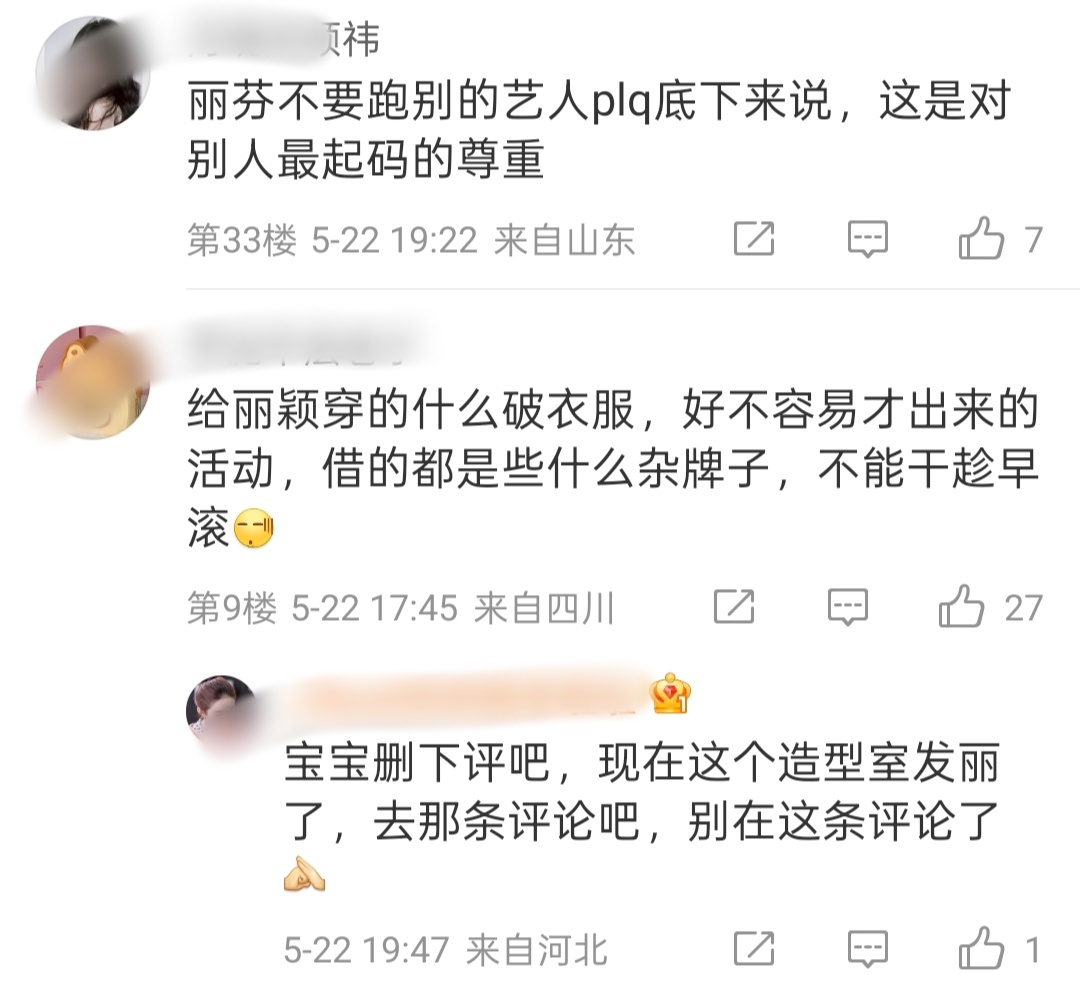Open replies for the 第9楼 comment

click(x=847, y=607)
